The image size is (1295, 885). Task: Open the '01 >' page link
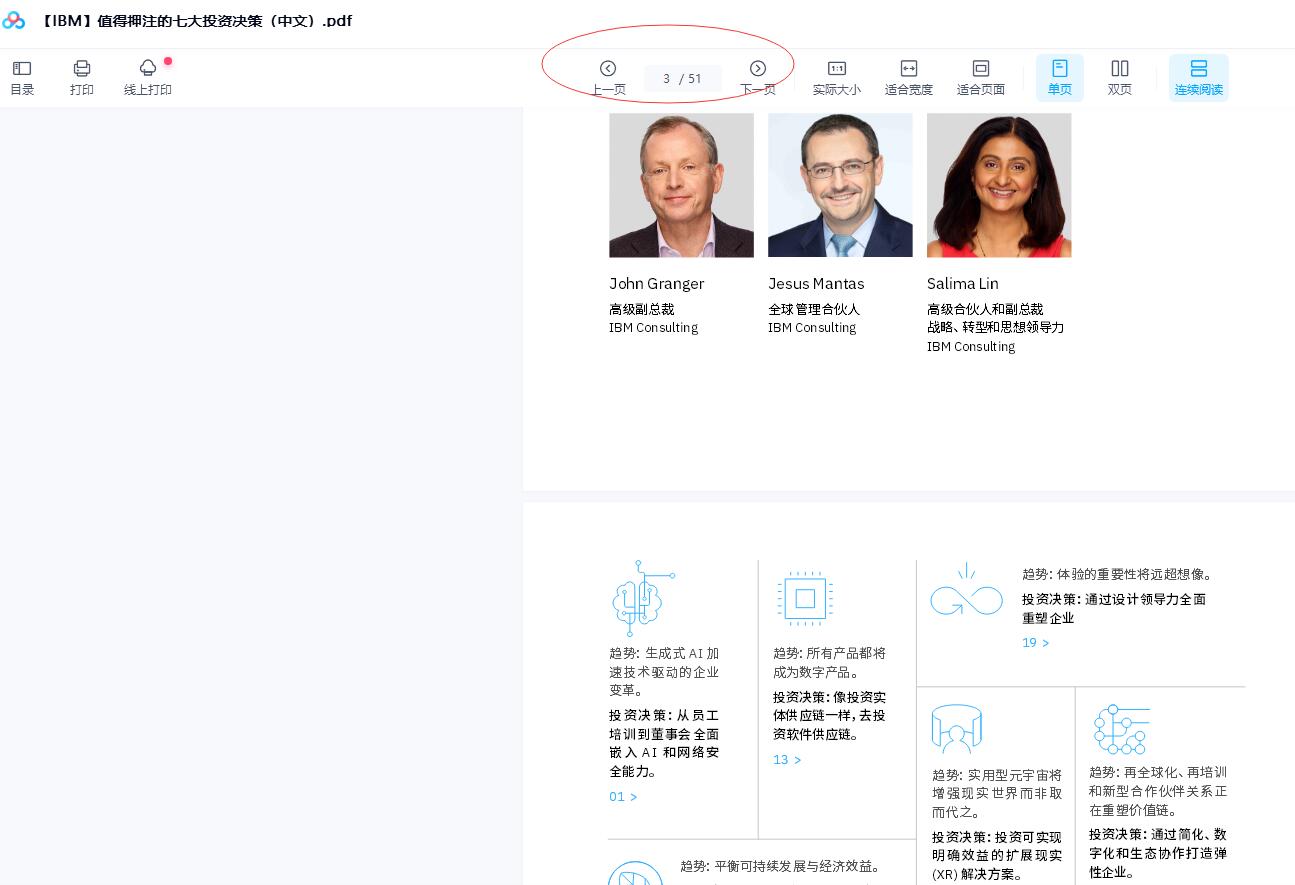(623, 797)
